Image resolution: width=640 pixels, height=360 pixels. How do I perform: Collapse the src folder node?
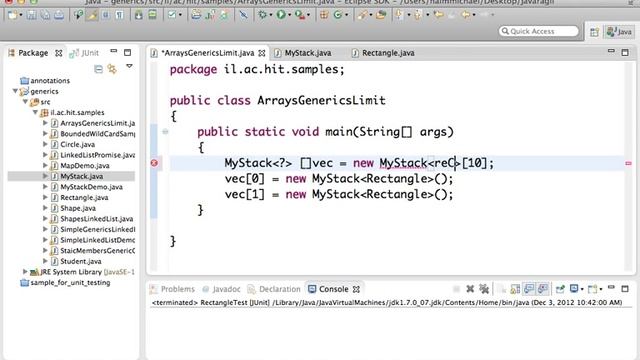25,102
